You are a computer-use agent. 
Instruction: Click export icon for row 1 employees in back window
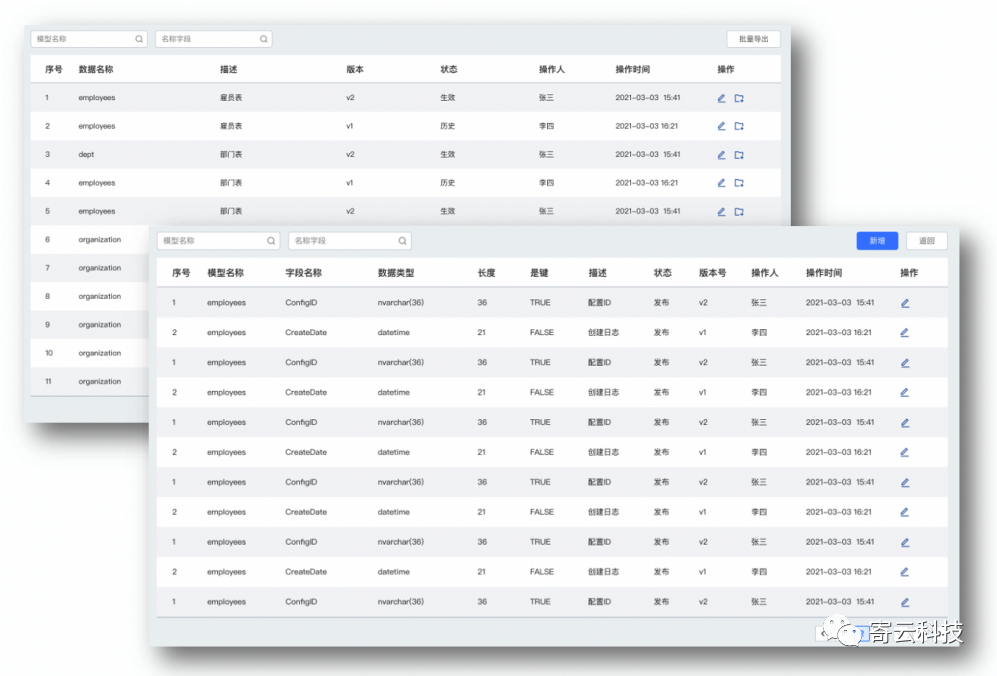click(x=739, y=98)
